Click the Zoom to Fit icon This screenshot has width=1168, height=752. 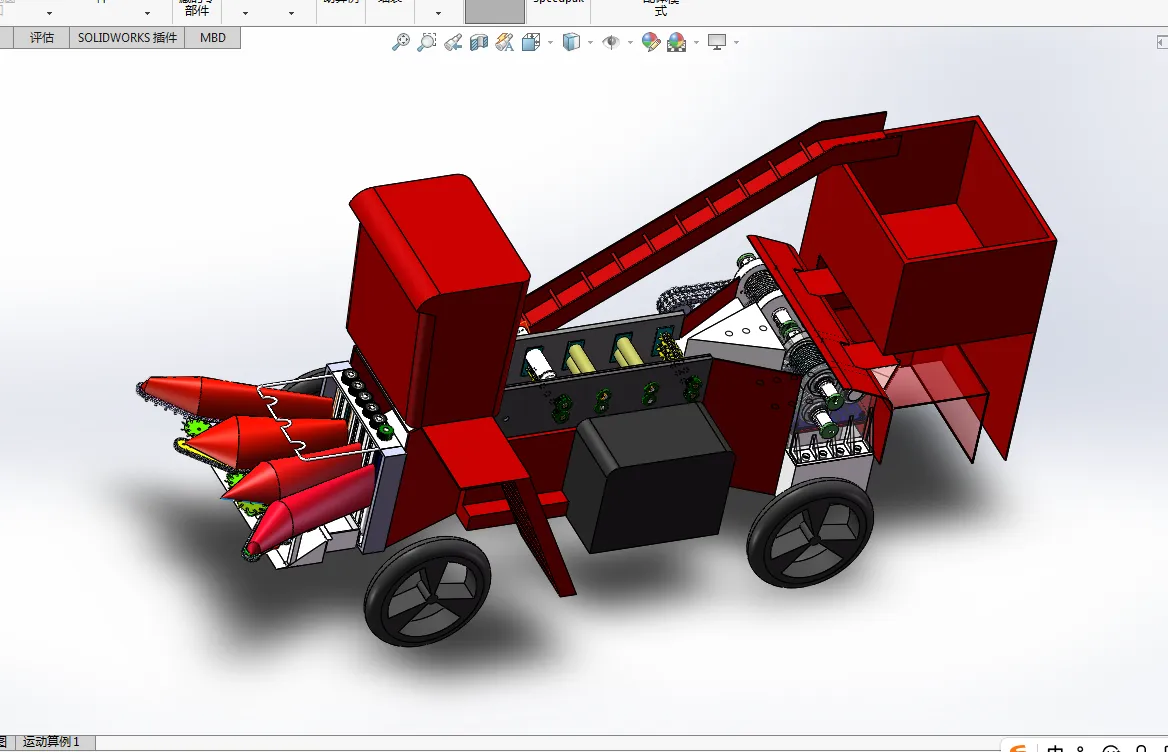pyautogui.click(x=401, y=42)
